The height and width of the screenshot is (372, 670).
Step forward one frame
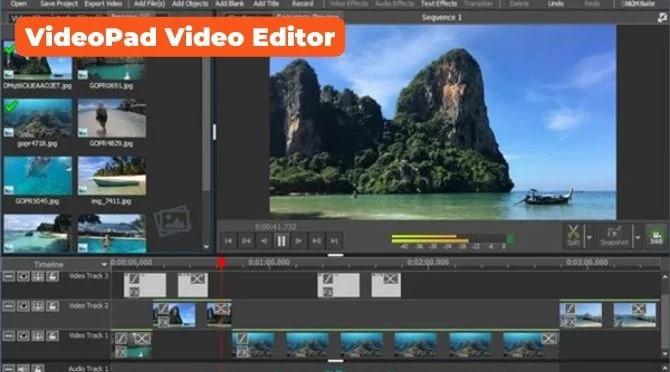tap(299, 241)
